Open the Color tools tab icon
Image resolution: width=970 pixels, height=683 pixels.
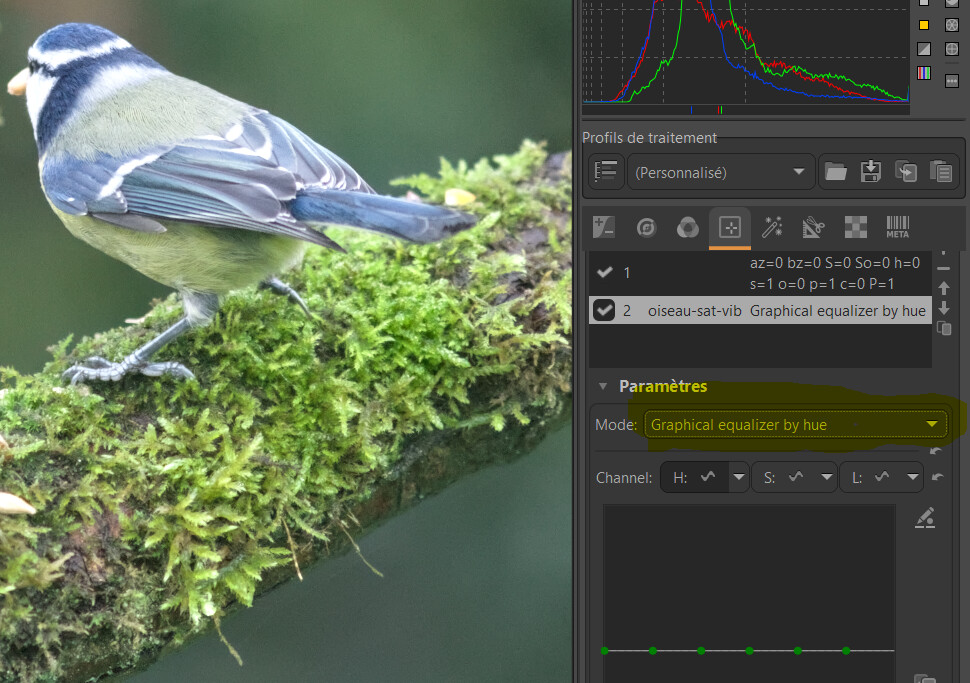click(687, 227)
